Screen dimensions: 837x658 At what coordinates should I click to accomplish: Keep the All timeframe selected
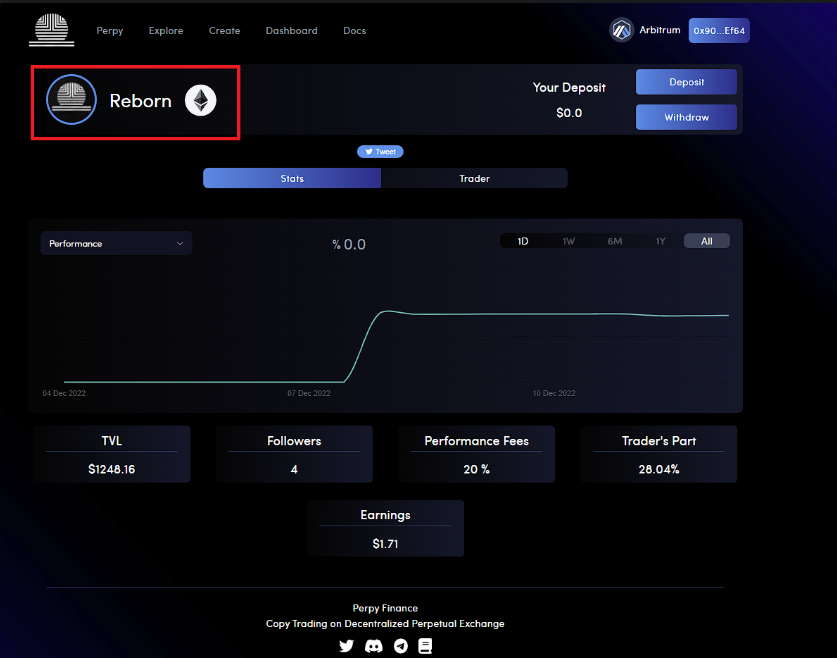click(706, 240)
